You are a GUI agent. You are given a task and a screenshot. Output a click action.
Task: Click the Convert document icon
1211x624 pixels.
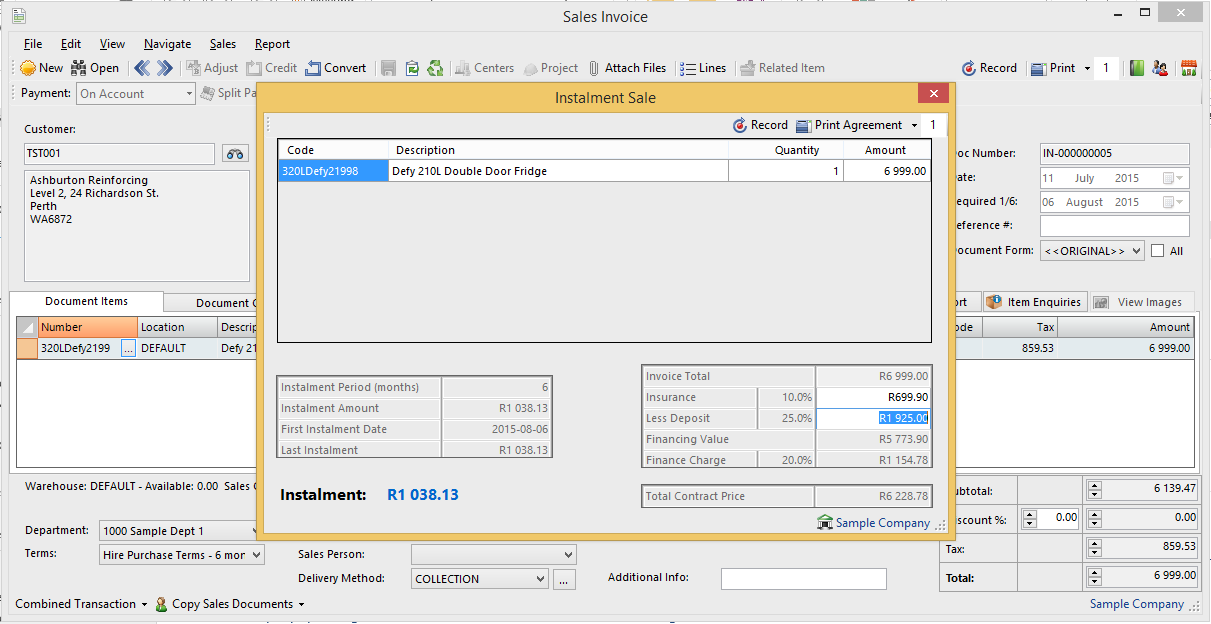(x=314, y=68)
